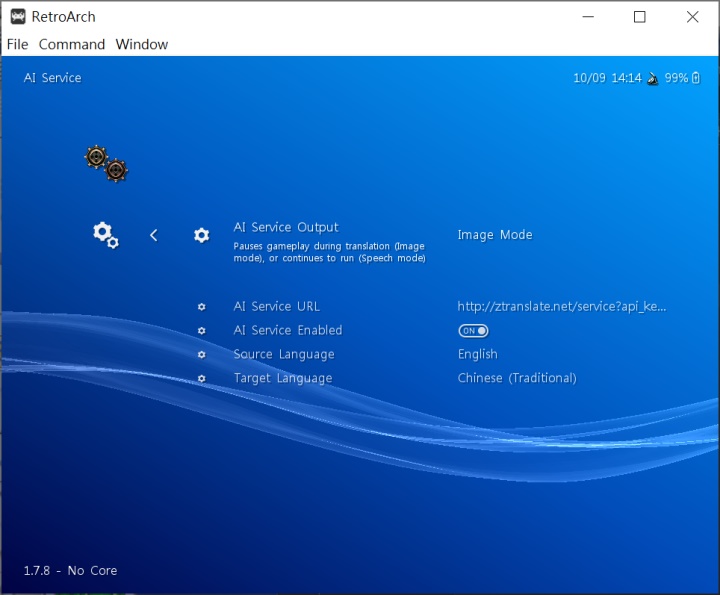
Task: Select the AI Service URL entry
Action: 276,306
